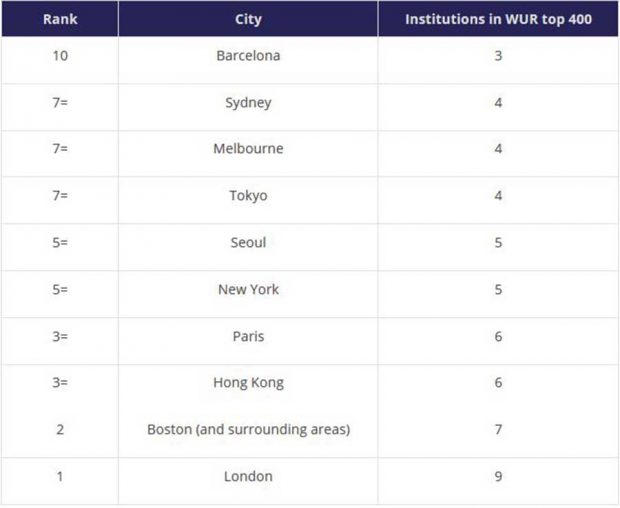Click Institutions in WUR top 400 header

pyautogui.click(x=498, y=19)
